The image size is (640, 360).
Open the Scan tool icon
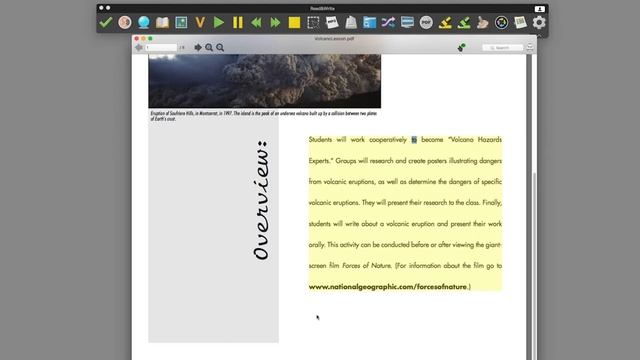(x=351, y=22)
